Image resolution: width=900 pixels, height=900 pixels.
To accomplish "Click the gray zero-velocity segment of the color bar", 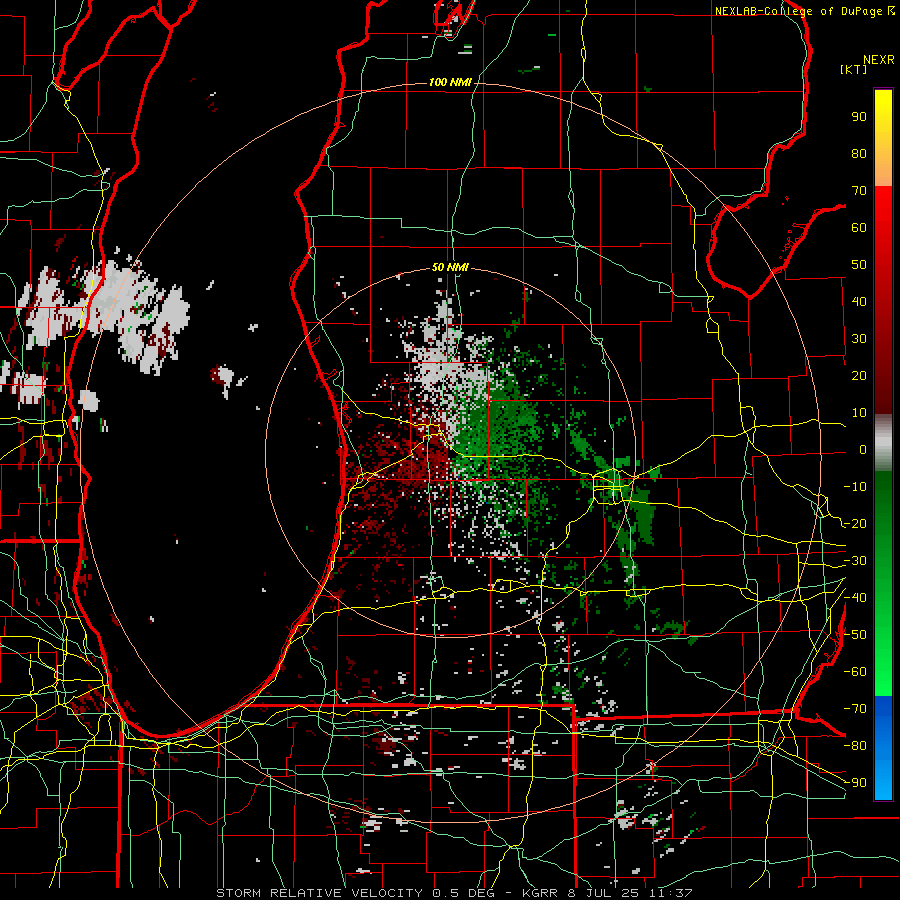I will tap(883, 443).
